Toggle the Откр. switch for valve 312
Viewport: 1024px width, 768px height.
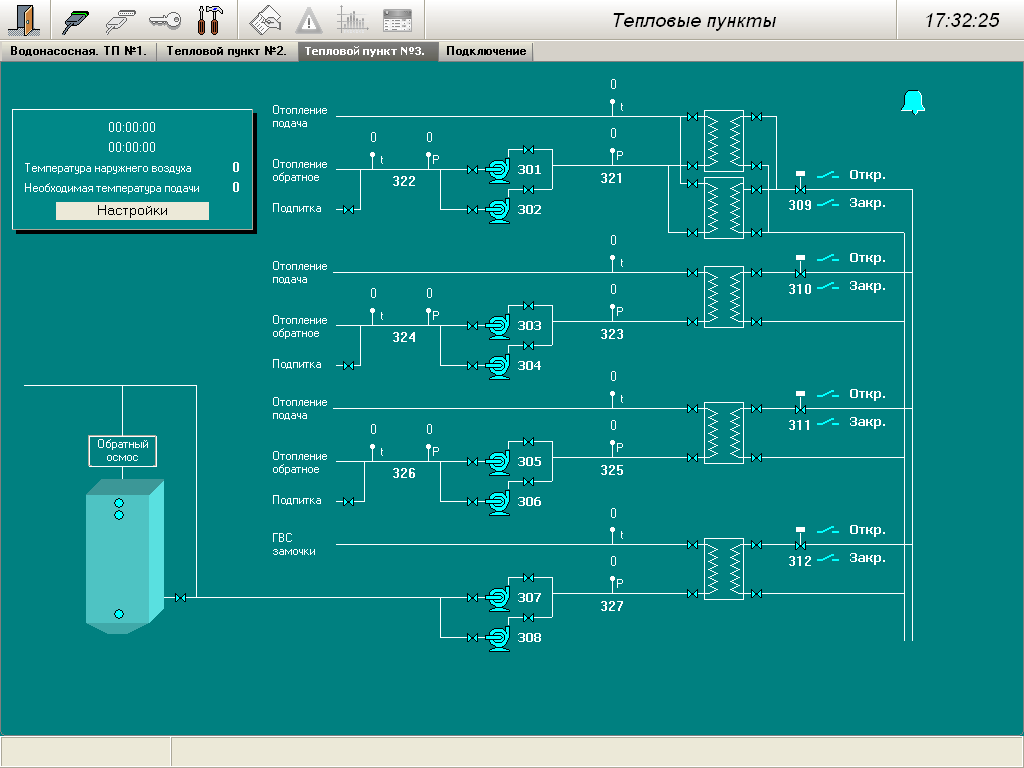point(829,530)
